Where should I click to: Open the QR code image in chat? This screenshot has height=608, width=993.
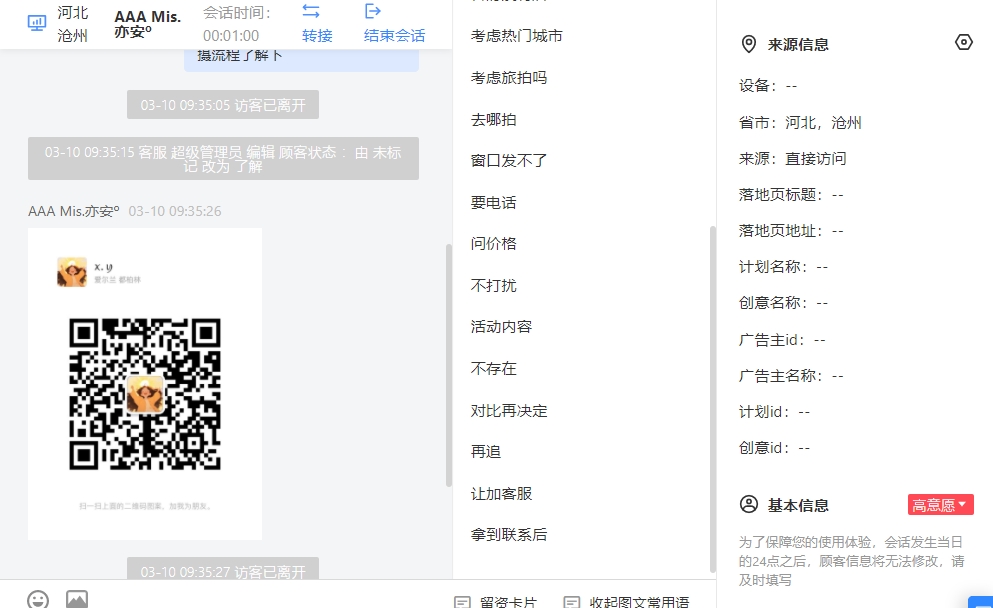145,384
